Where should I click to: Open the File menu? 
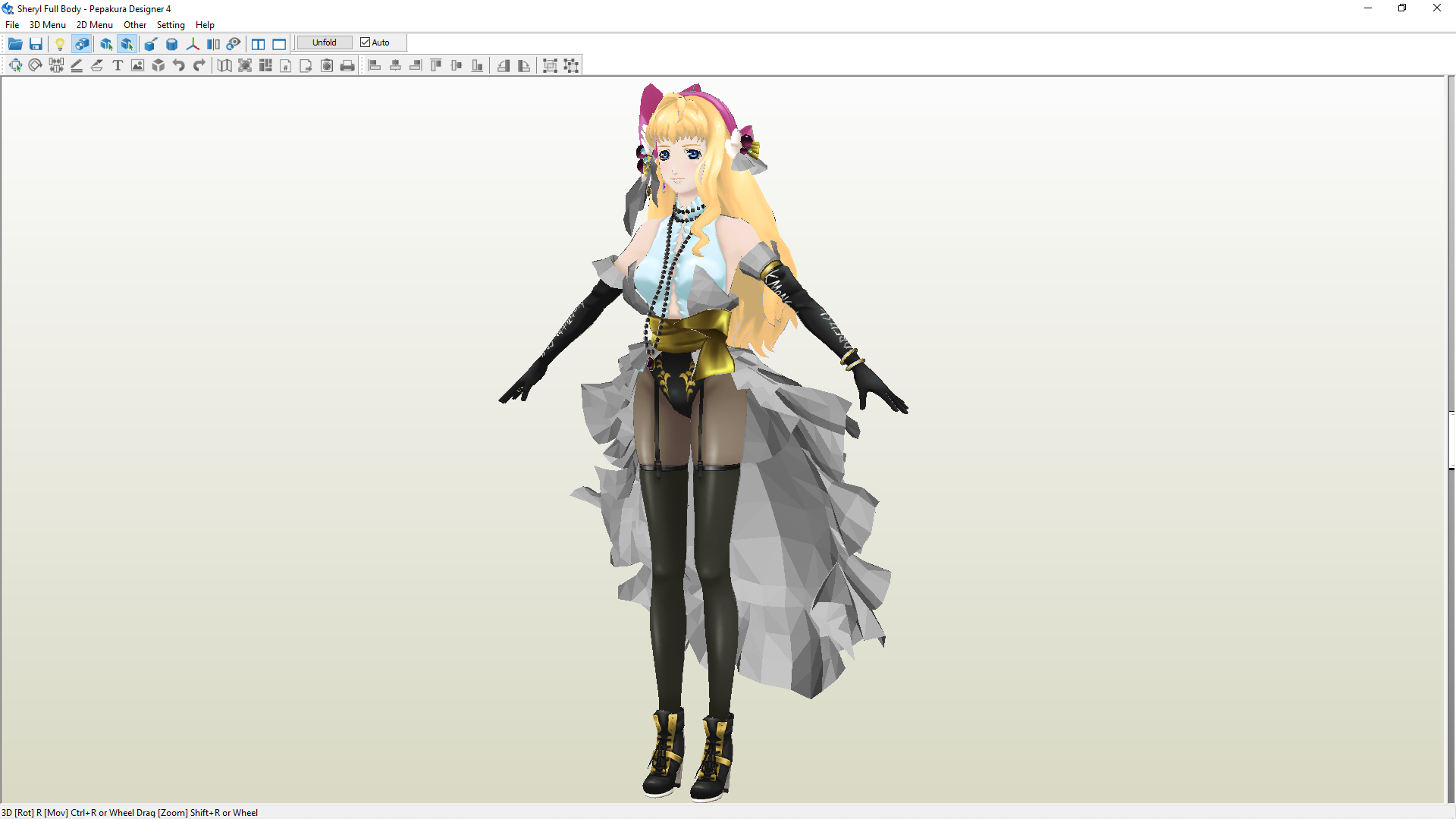tap(12, 24)
